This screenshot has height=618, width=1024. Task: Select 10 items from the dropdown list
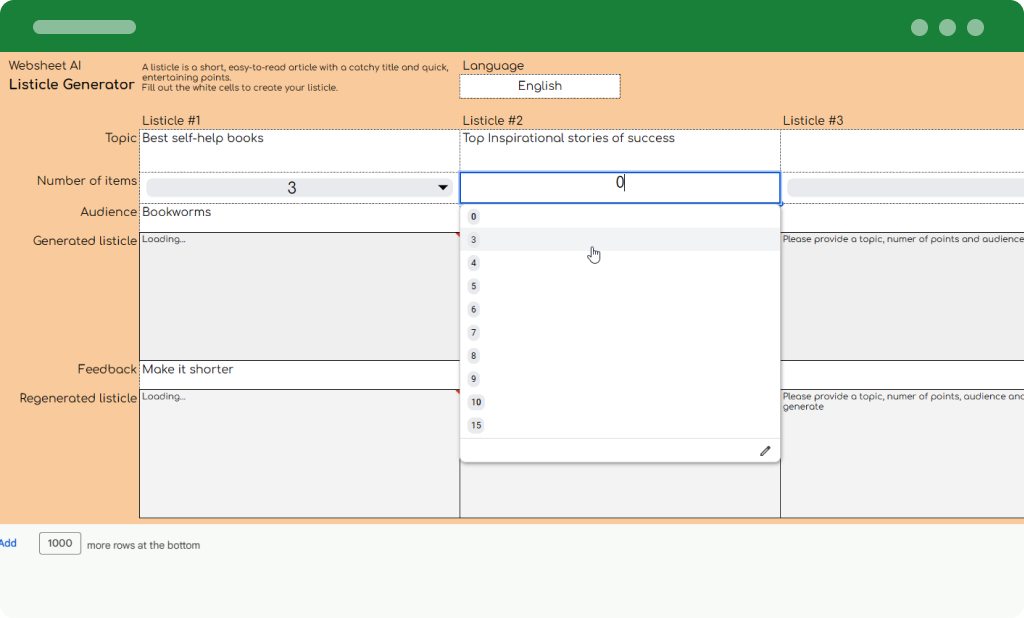coord(476,402)
